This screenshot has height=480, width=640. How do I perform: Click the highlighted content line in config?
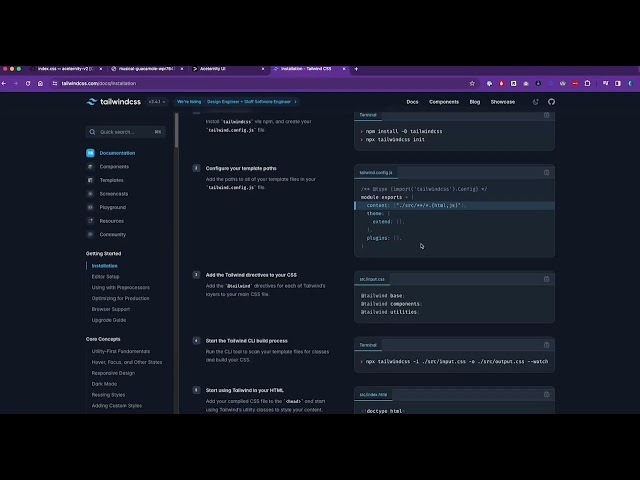click(454, 205)
